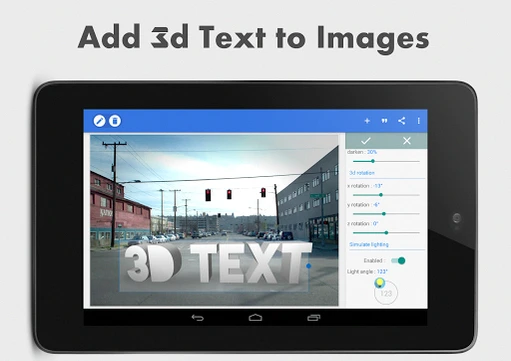Click the 'darken : 20%' label

point(362,152)
